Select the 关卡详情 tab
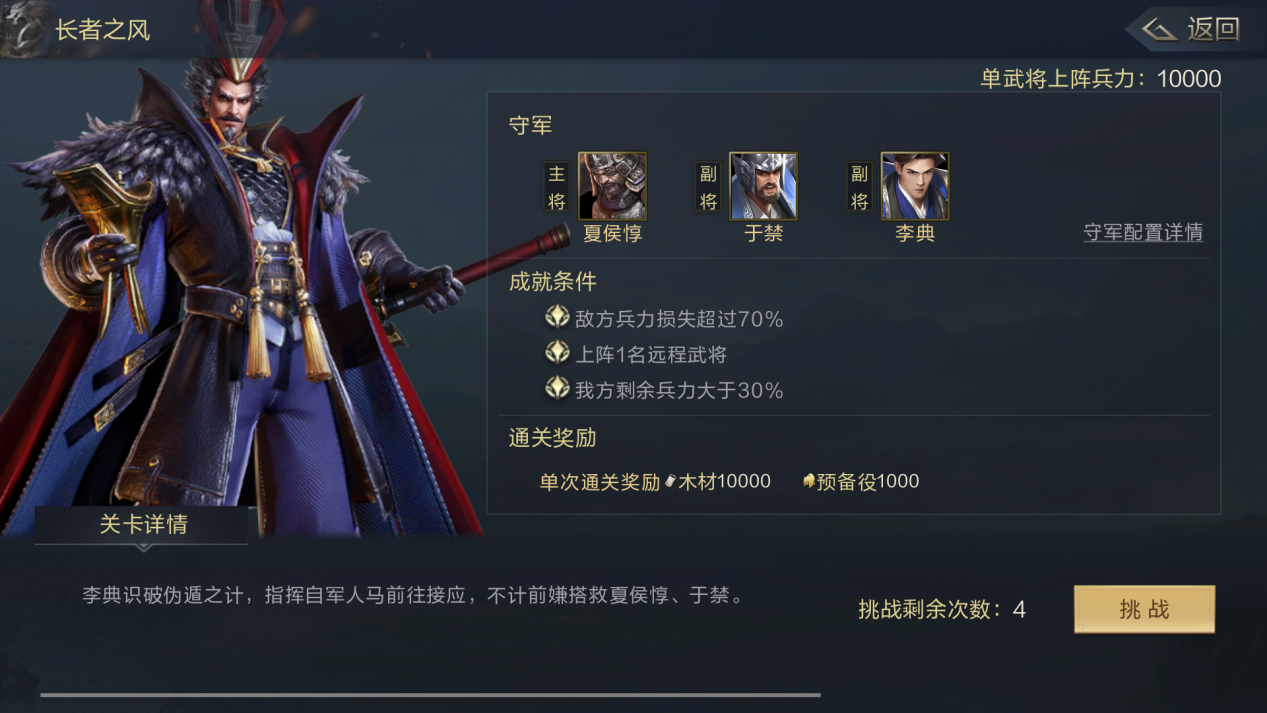Viewport: 1267px width, 713px height. tap(142, 525)
